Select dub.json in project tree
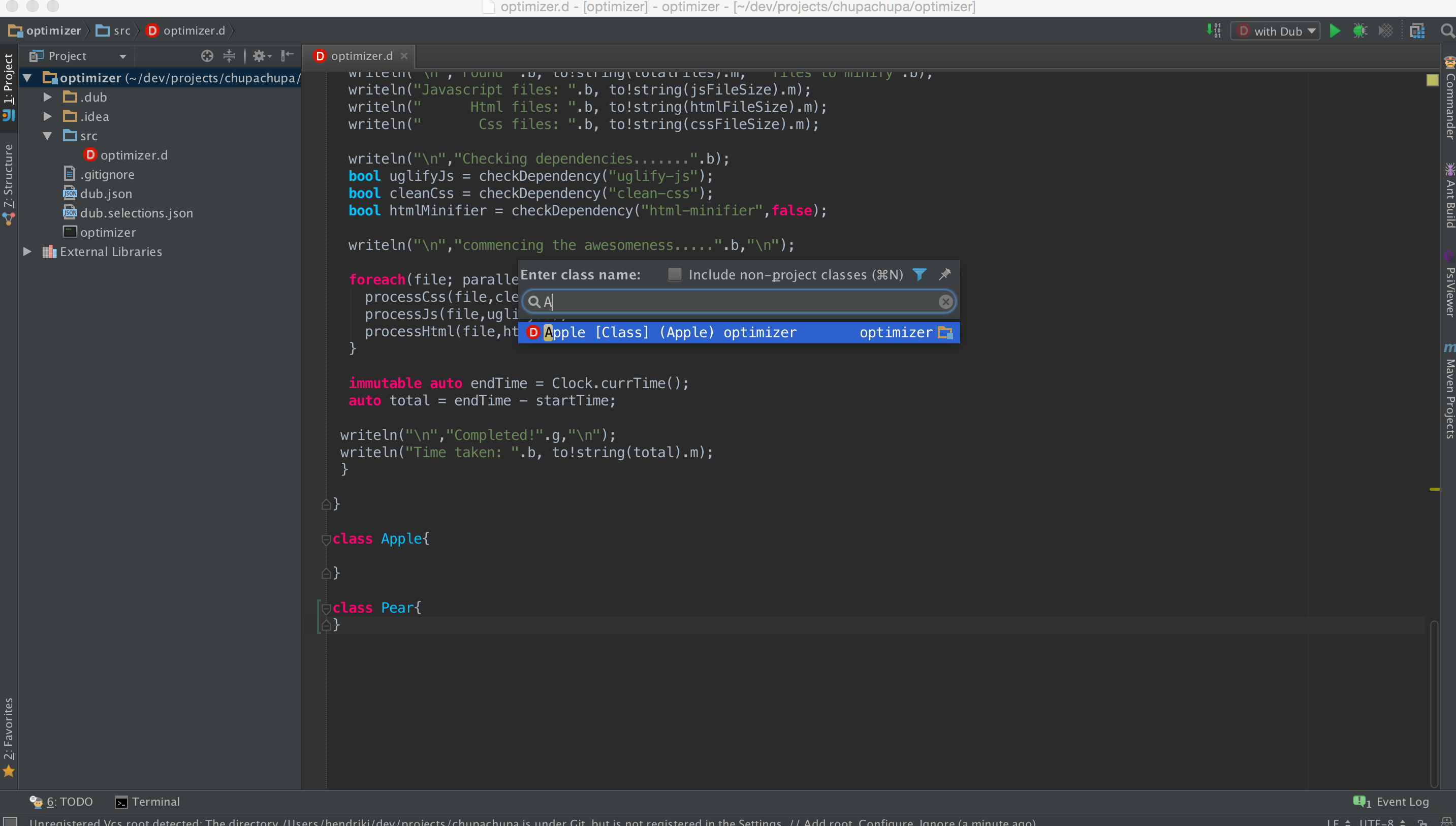The image size is (1456, 826). (98, 194)
